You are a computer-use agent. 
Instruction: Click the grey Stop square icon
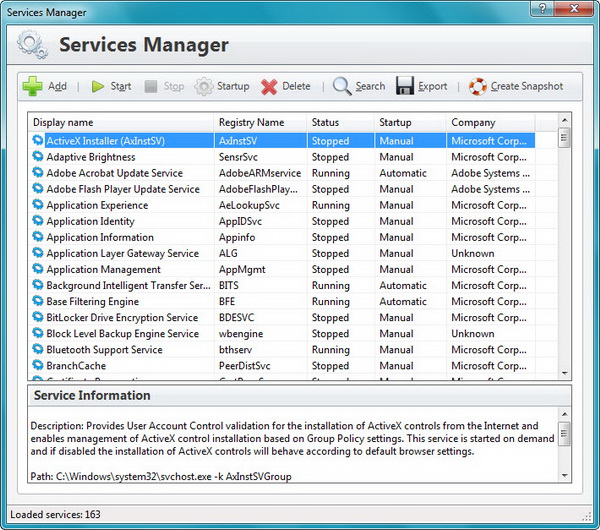click(x=151, y=86)
